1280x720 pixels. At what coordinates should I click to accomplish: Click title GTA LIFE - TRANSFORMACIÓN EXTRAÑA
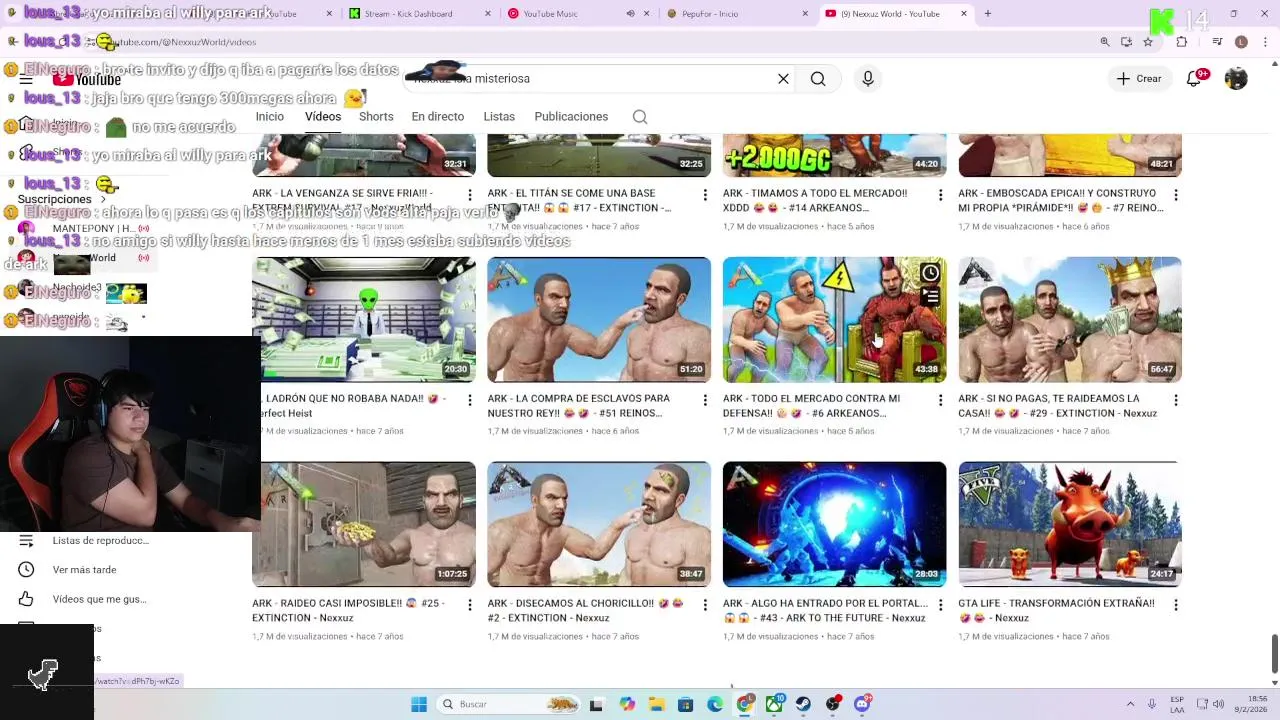click(x=1056, y=611)
